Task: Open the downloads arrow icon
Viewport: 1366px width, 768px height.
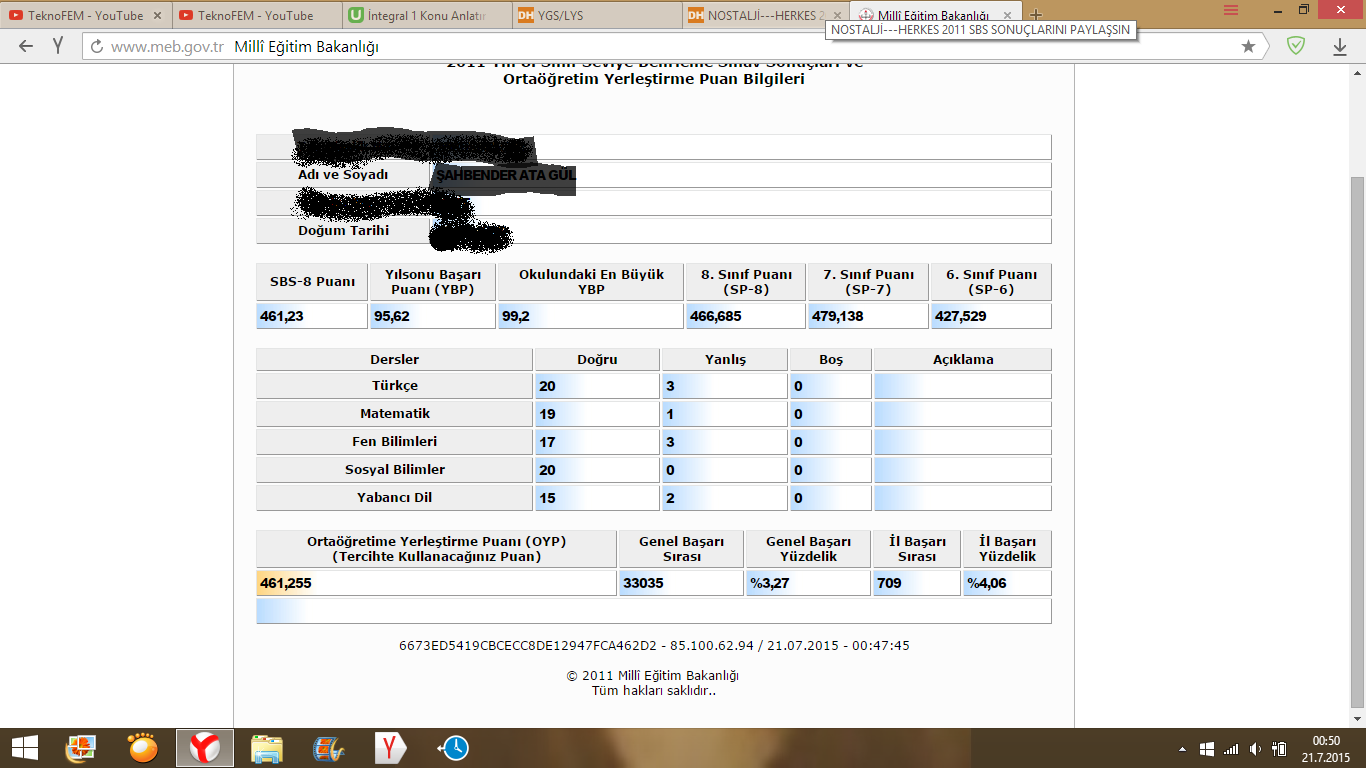Action: tap(1340, 46)
